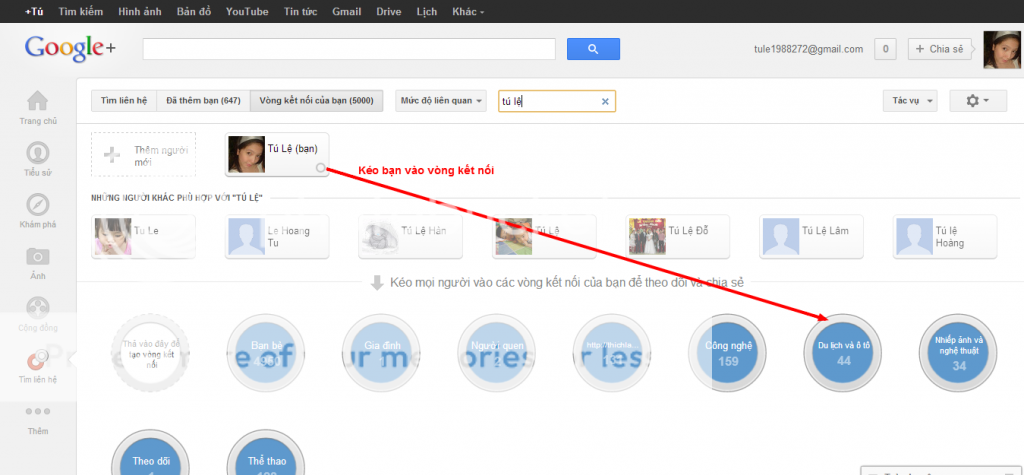
Task: Select the Tú Lệ Đỗ person card
Action: click(678, 237)
